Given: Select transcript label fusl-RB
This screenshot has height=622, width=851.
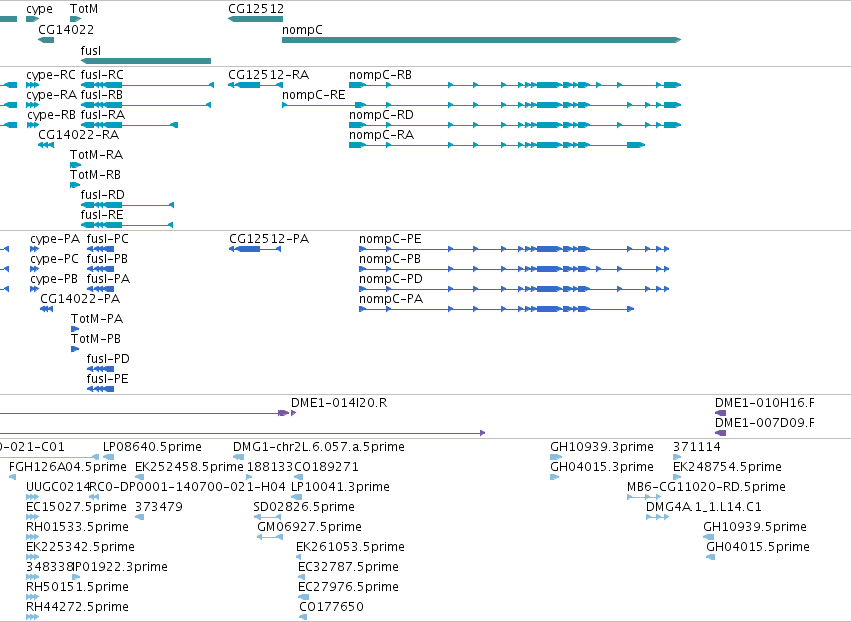Looking at the screenshot, I should [x=101, y=95].
